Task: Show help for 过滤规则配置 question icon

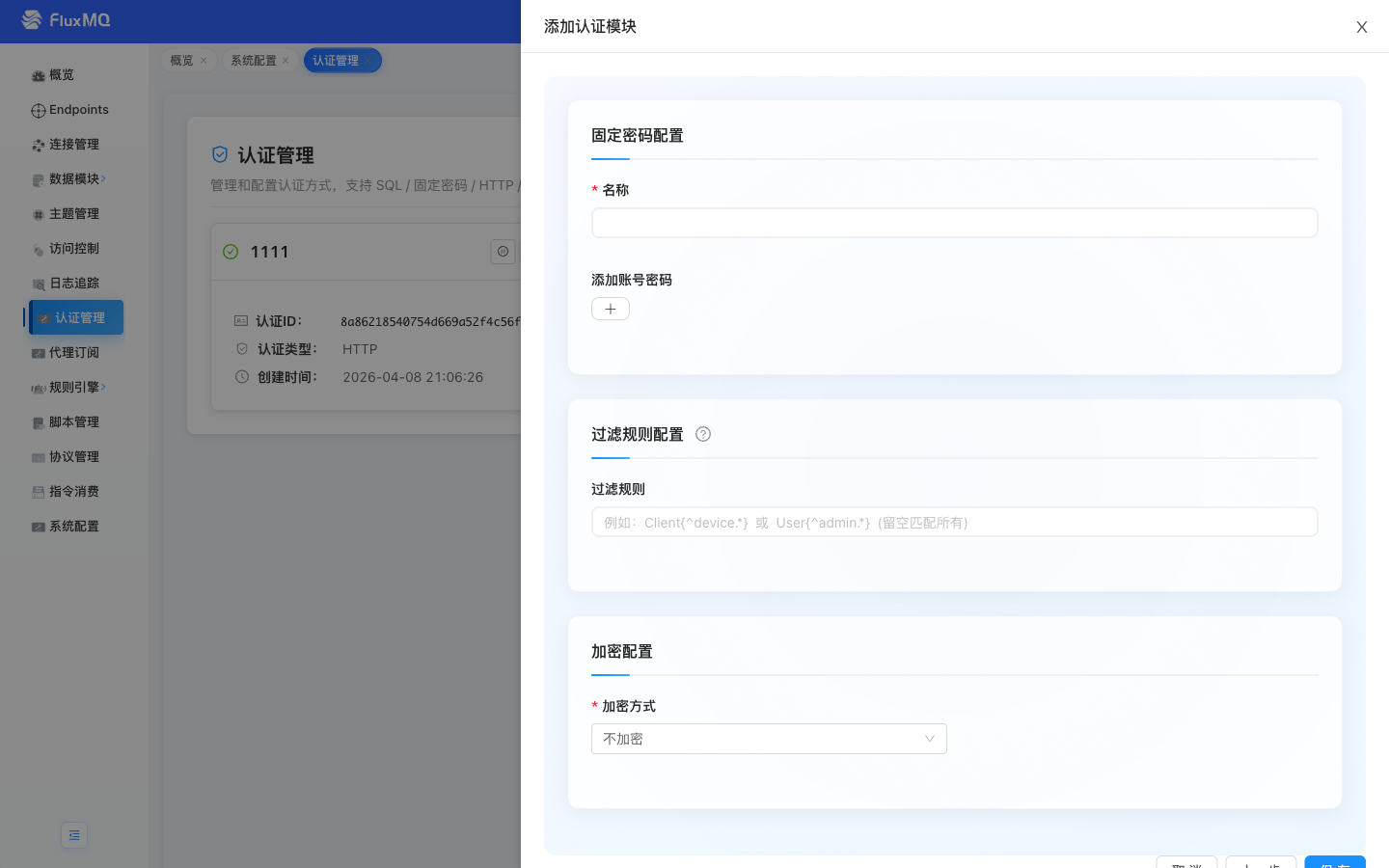Action: tap(703, 434)
